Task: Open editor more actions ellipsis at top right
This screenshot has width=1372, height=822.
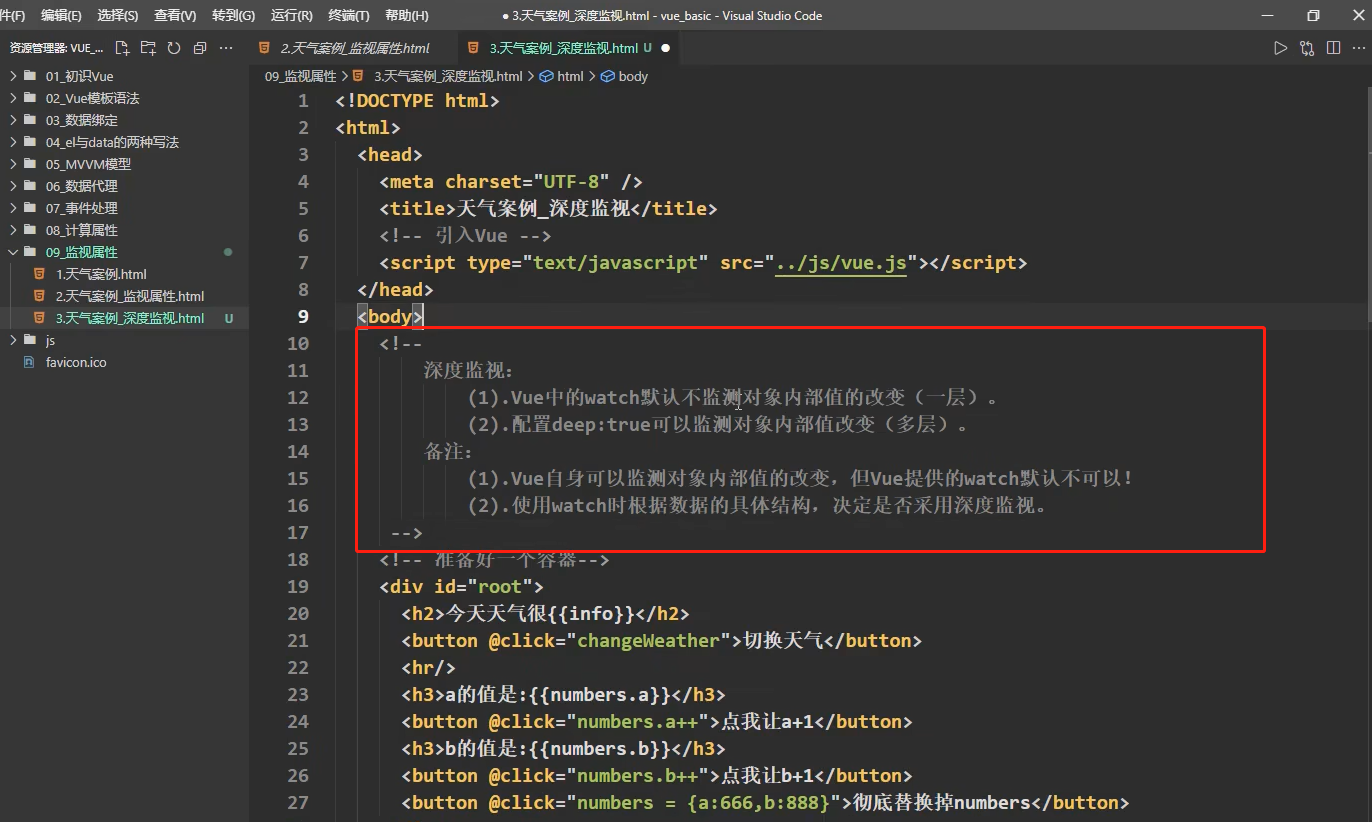Action: tap(1359, 48)
